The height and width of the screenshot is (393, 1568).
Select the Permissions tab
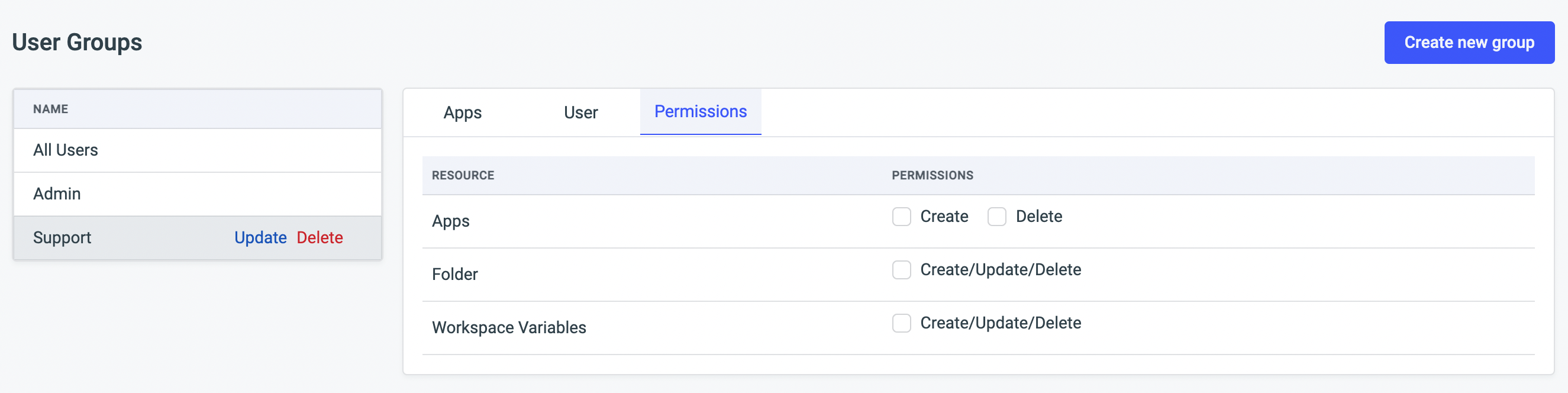click(x=700, y=111)
